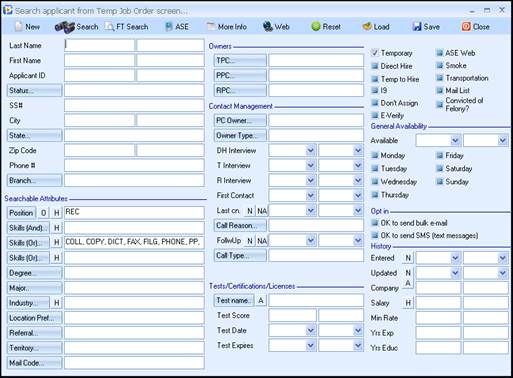This screenshot has width=513, height=378.
Task: Enable the Direct Hire checkbox
Action: 375,66
